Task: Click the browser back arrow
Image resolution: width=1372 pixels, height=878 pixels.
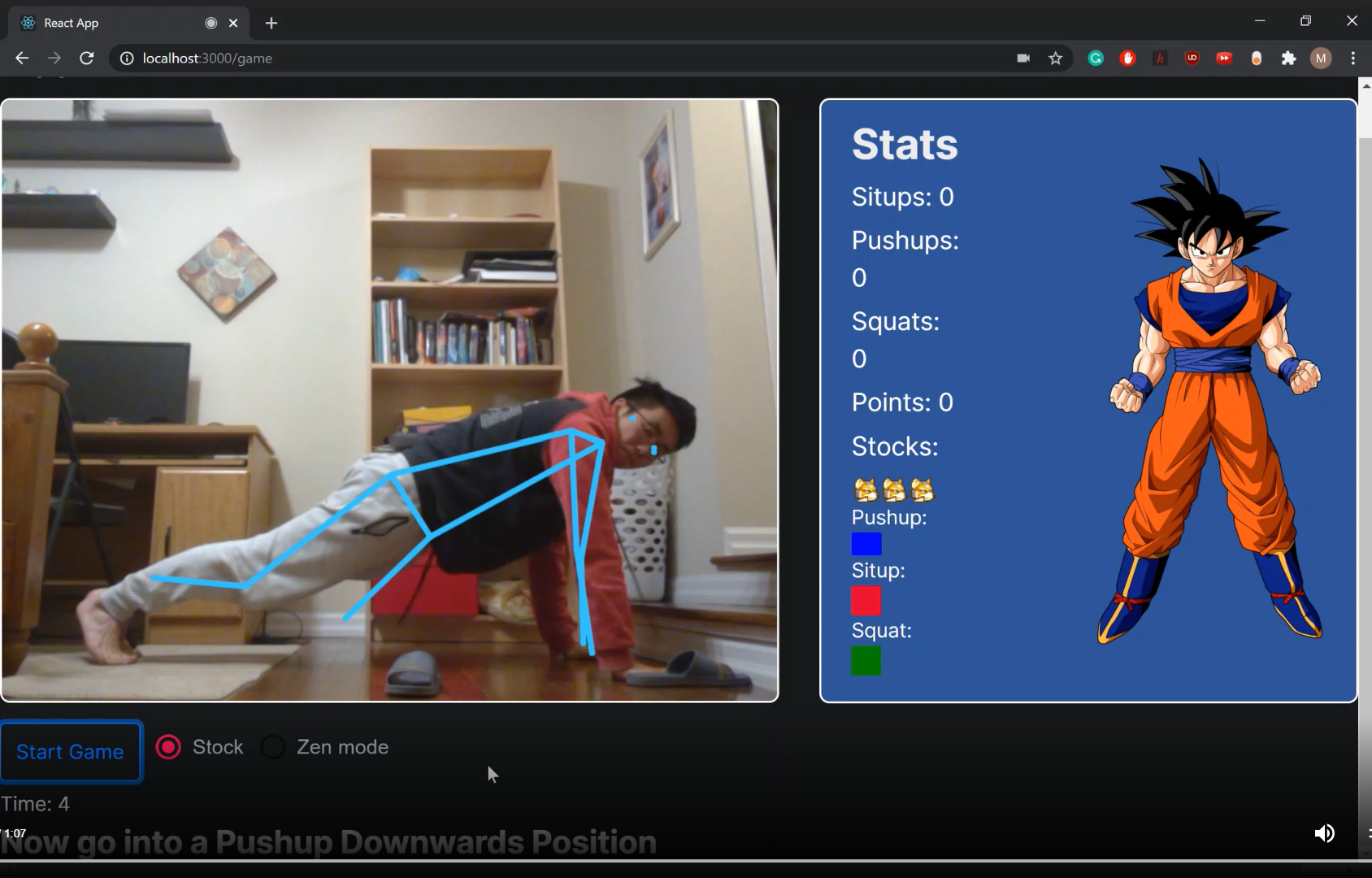Action: coord(22,58)
